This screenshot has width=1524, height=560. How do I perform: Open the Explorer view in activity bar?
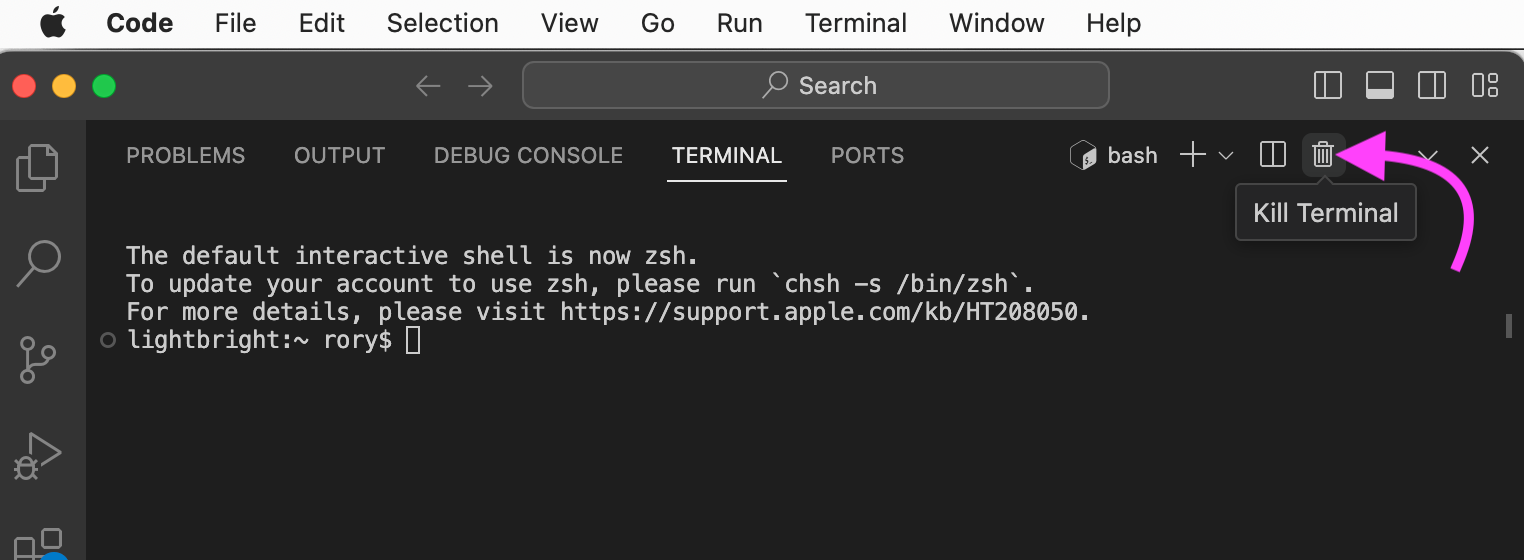(38, 168)
